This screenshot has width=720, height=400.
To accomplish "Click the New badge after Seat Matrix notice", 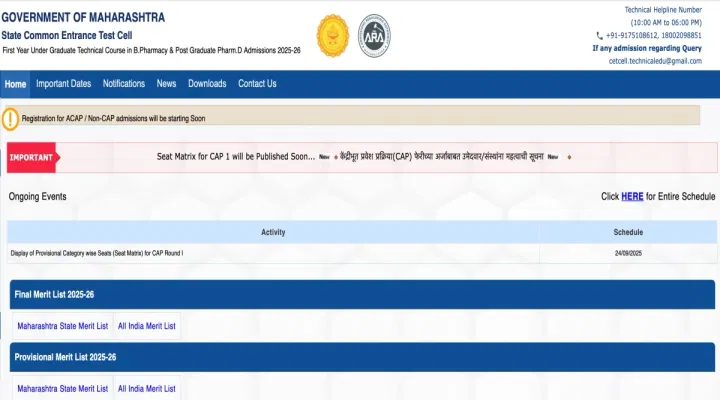I will click(324, 157).
